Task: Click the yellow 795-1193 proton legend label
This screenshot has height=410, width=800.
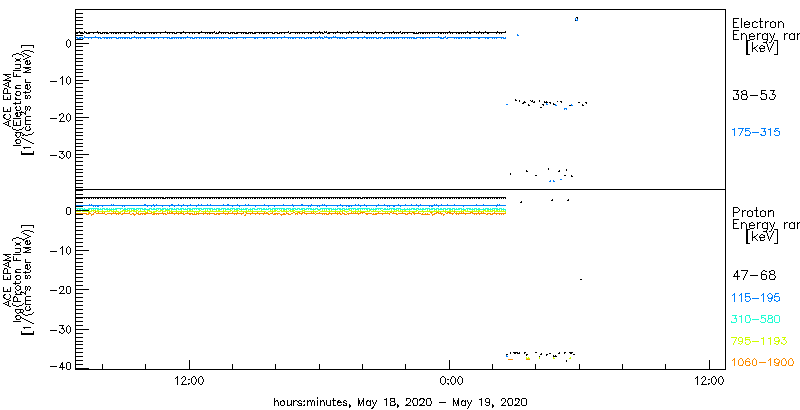Action: (759, 341)
